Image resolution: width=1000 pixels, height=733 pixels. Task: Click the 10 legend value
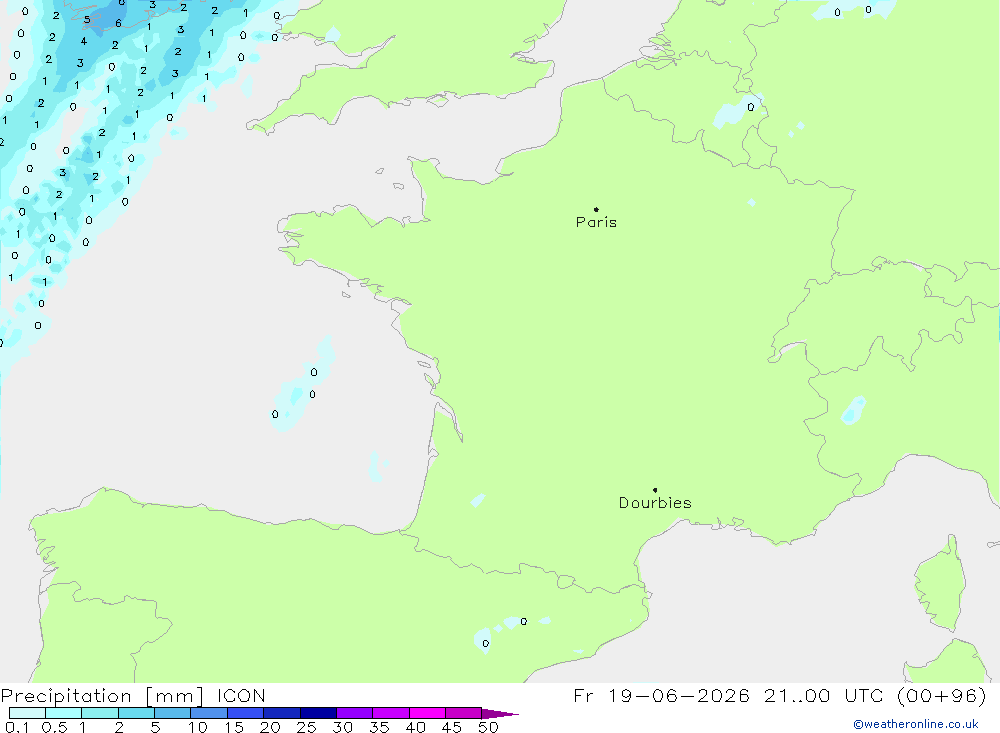[x=198, y=727]
